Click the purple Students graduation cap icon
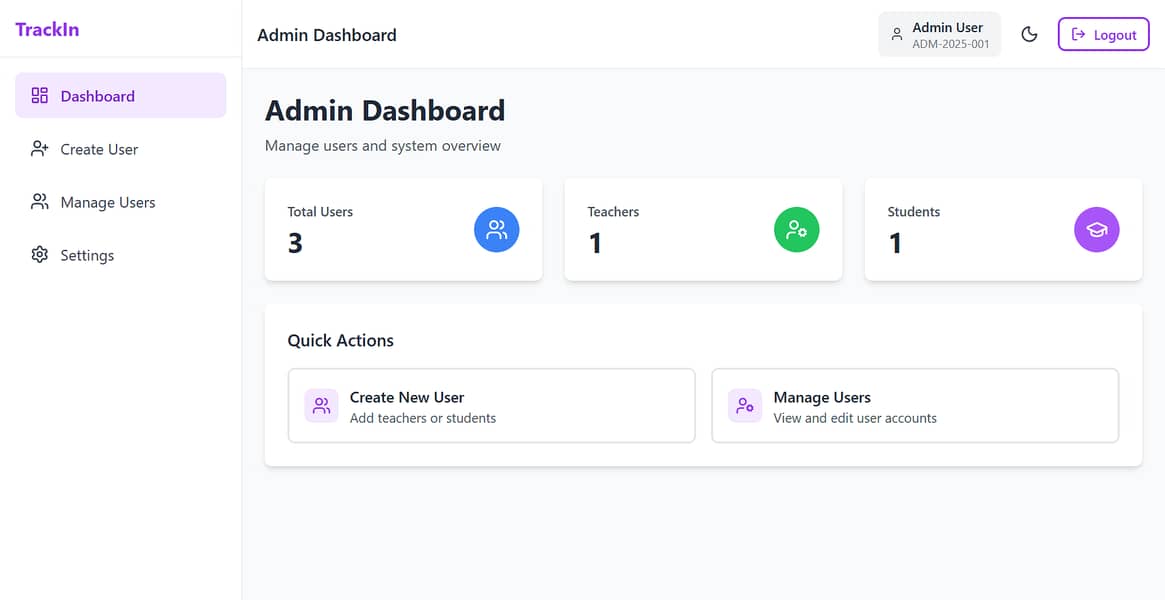1165x600 pixels. coord(1096,230)
